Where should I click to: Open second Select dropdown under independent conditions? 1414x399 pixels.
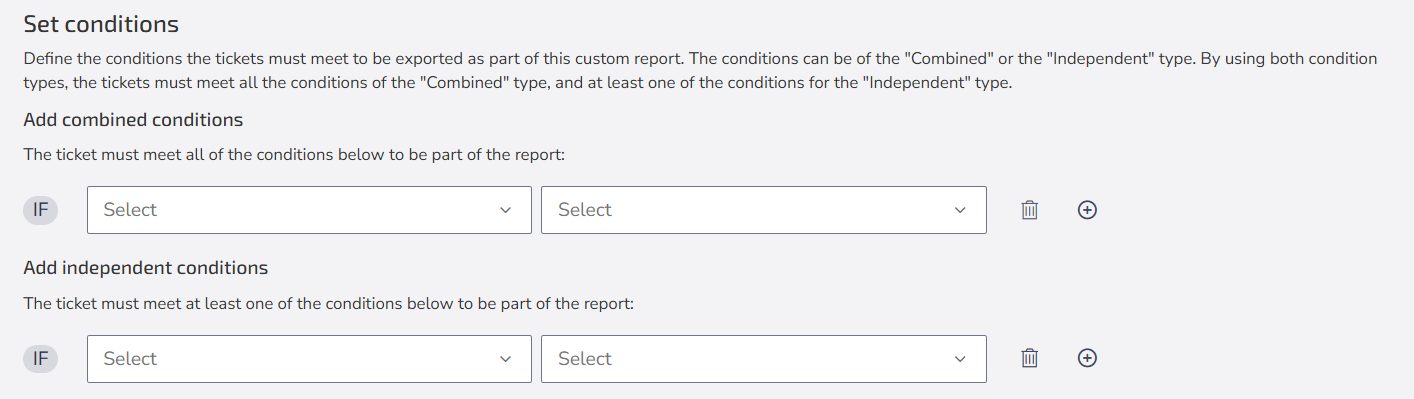[x=764, y=358]
